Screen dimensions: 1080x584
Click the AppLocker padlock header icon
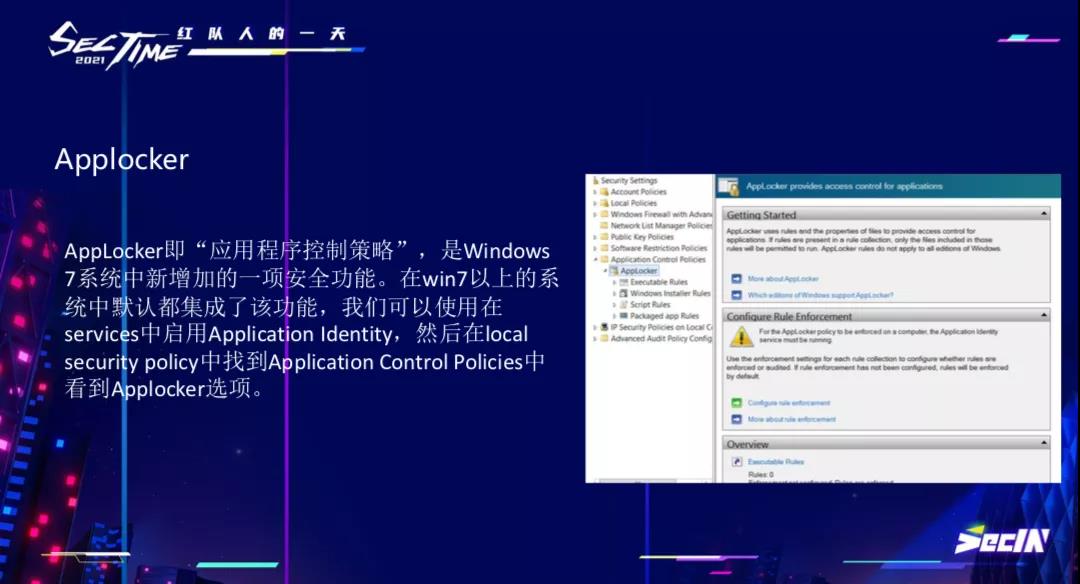[x=728, y=186]
